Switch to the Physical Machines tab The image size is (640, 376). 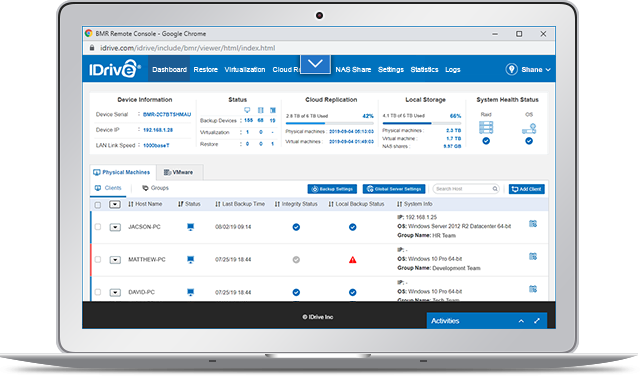[x=122, y=172]
